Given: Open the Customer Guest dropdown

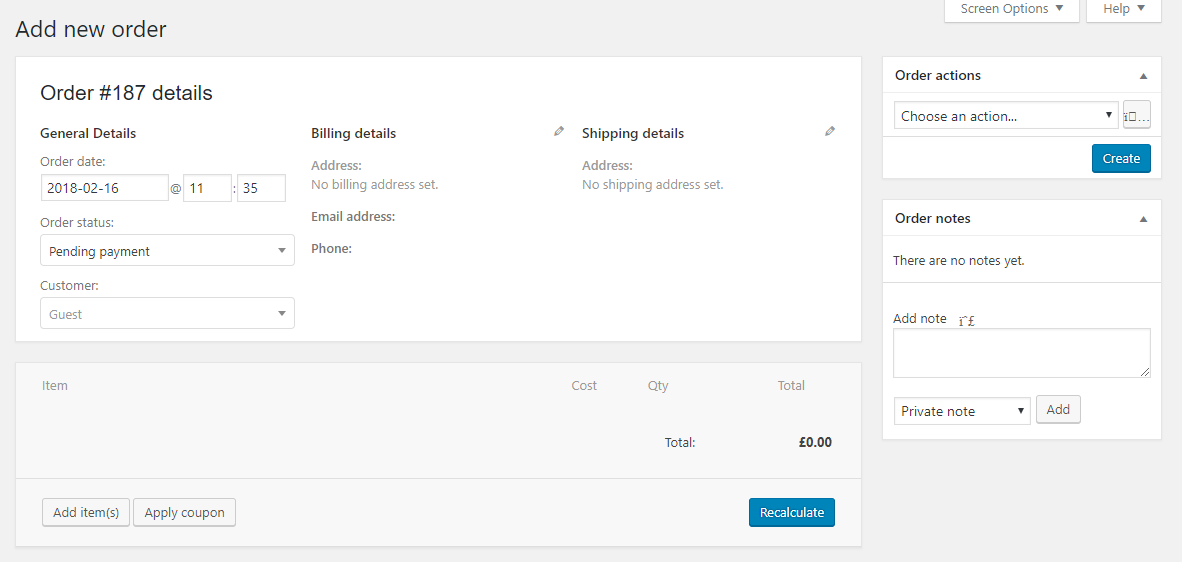Looking at the screenshot, I should click(167, 314).
